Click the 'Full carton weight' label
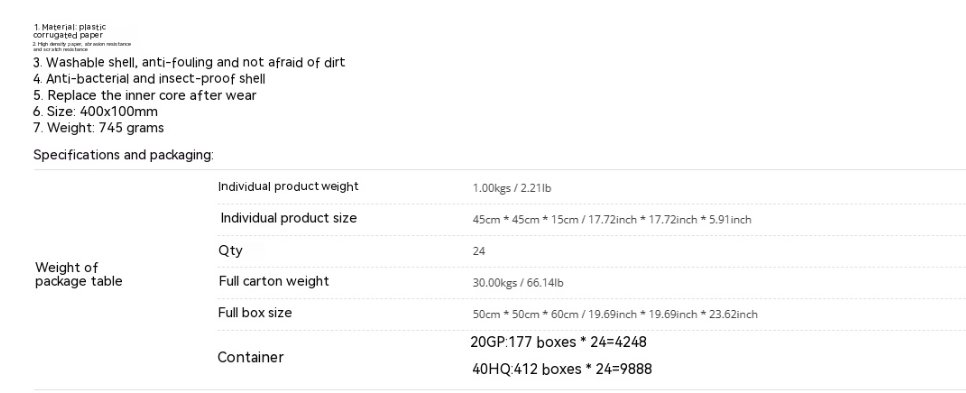The width and height of the screenshot is (966, 393). click(x=274, y=282)
